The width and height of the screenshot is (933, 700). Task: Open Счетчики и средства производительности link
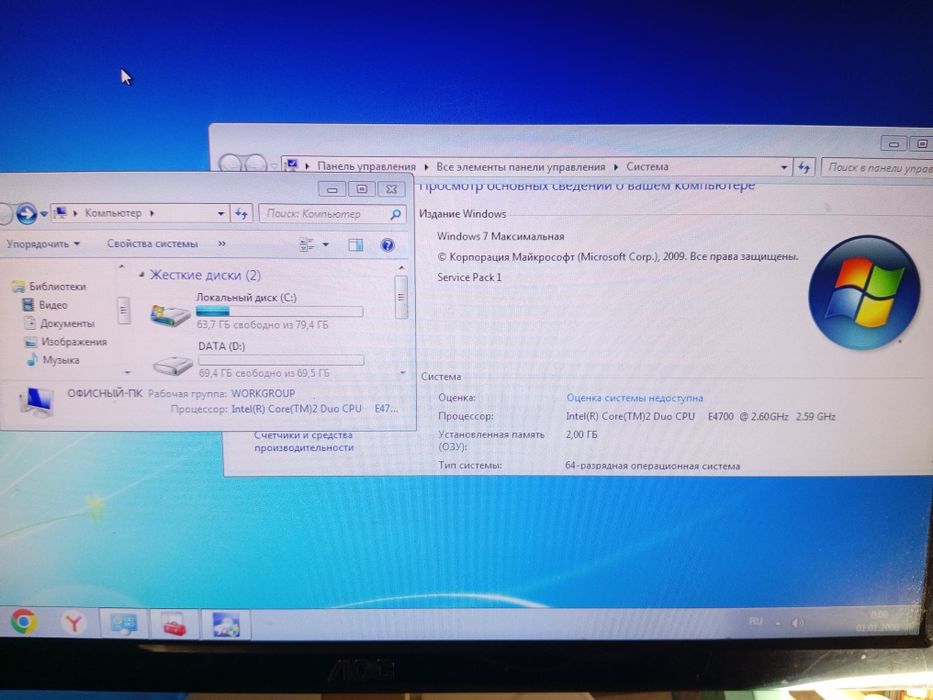tap(304, 441)
